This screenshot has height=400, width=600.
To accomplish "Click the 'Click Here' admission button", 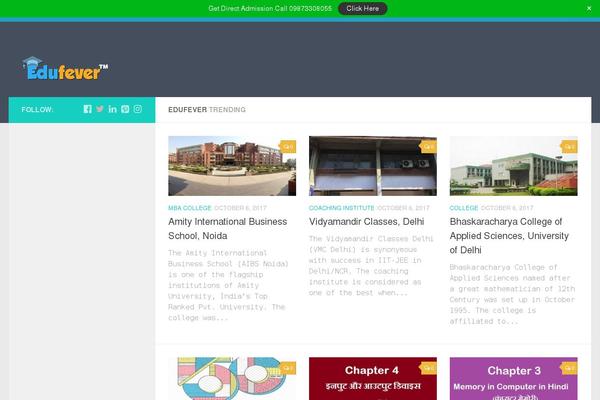I will (x=362, y=8).
